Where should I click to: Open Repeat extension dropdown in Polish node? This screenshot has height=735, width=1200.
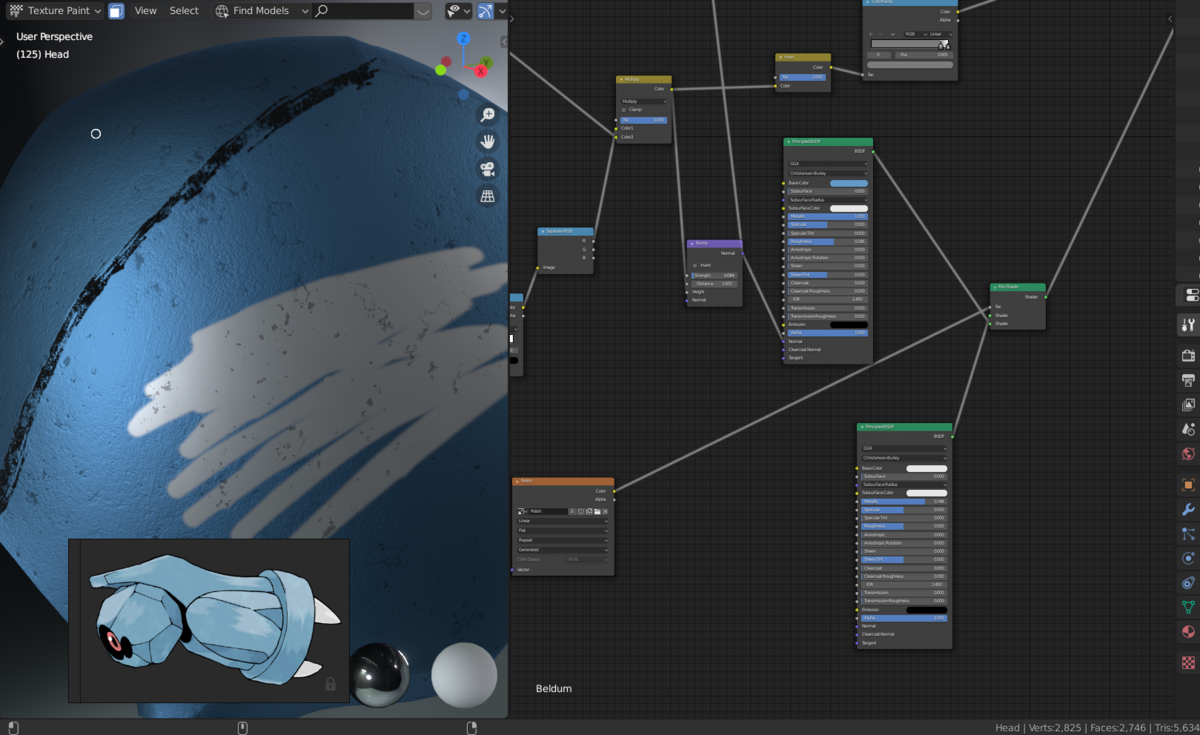562,540
